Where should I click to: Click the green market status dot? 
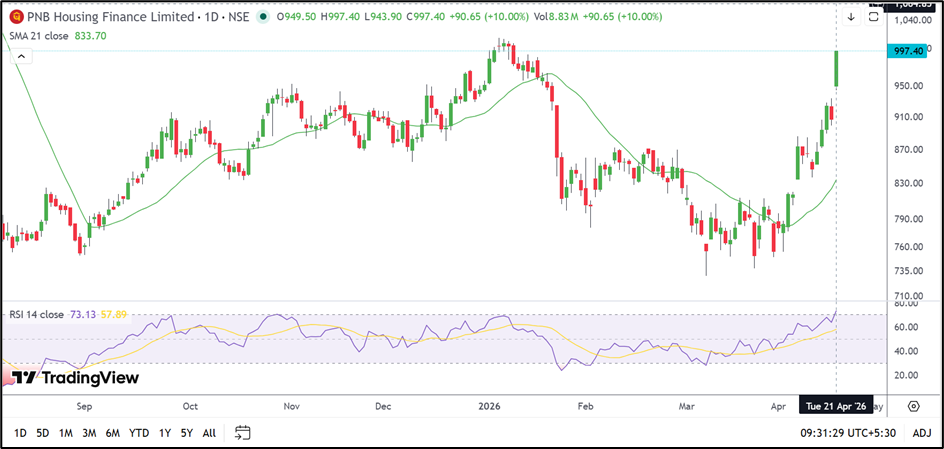pos(263,17)
